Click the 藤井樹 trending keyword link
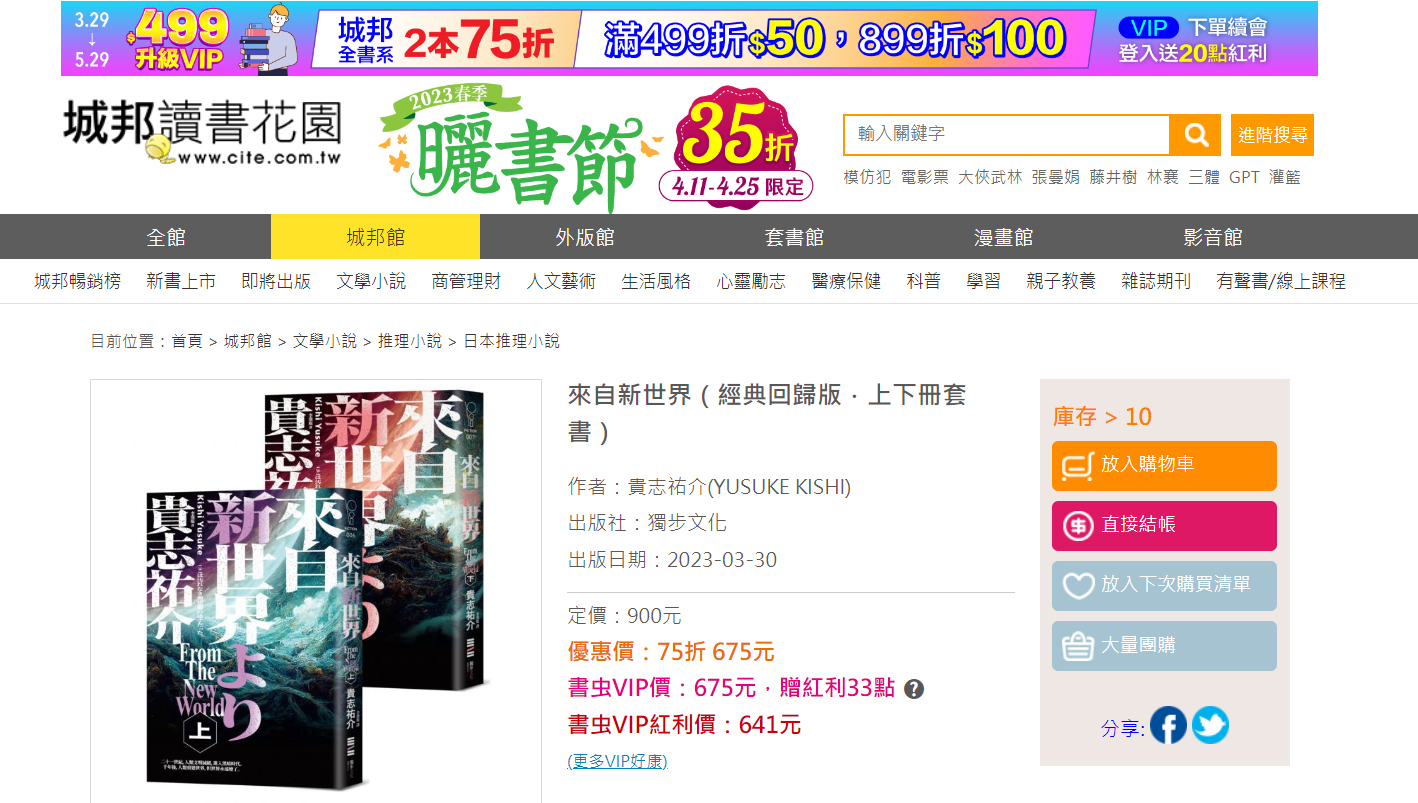Screen dimensions: 1418x803 (1113, 177)
